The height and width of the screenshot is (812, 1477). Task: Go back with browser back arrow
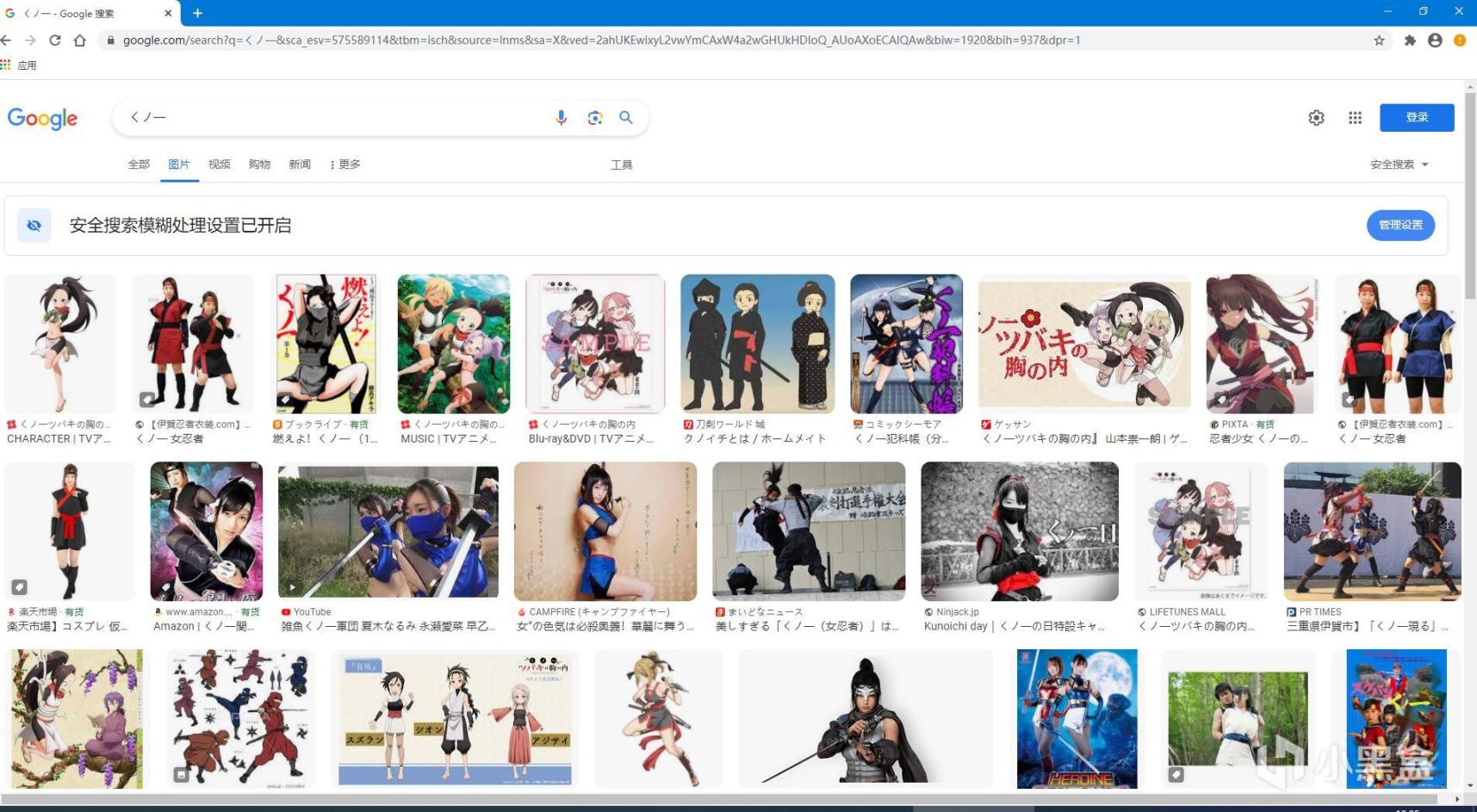coord(7,40)
